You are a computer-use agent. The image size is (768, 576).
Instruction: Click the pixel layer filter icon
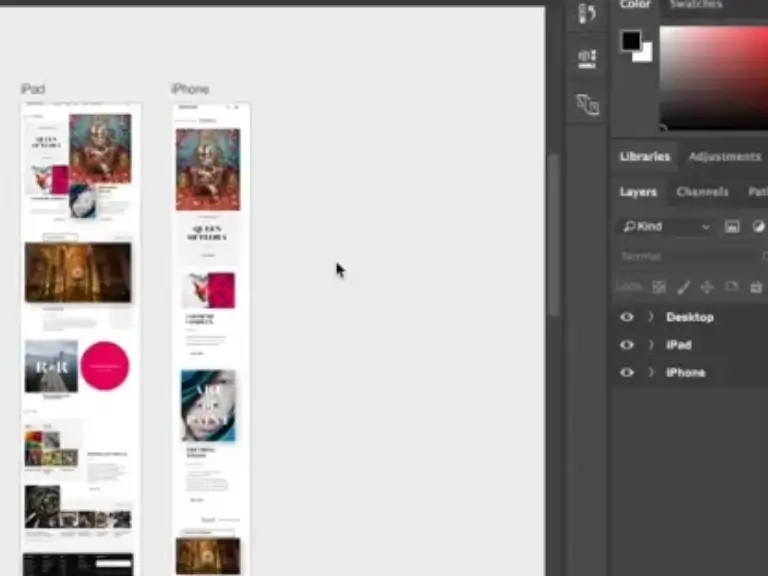(732, 227)
